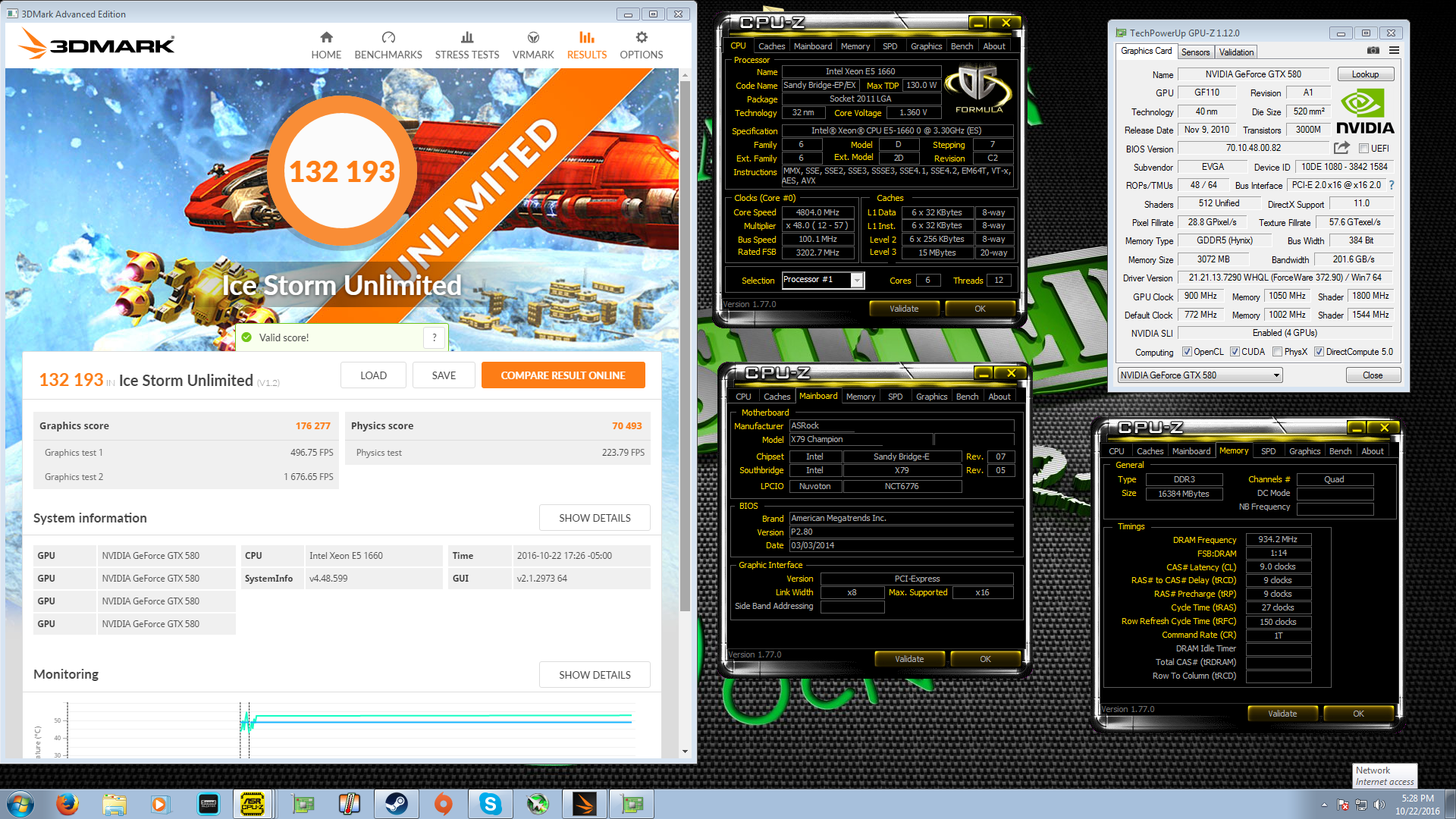The height and width of the screenshot is (819, 1456).
Task: Open the thermometer taskbar icon
Action: pos(350,804)
